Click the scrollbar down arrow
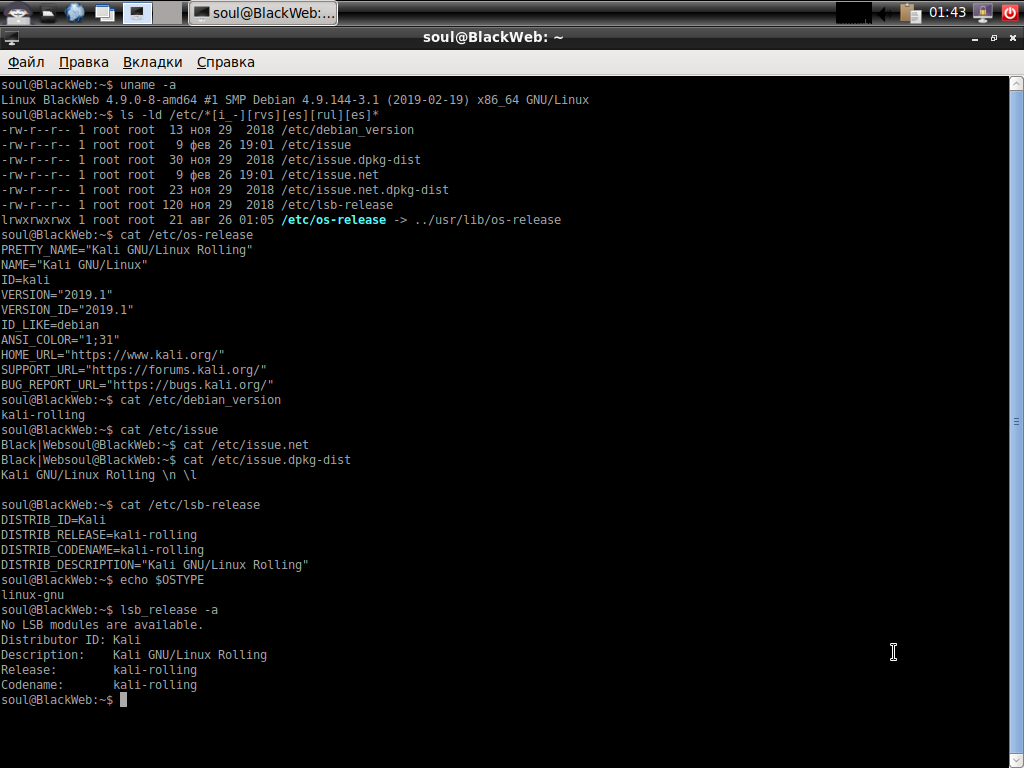 (1016, 761)
